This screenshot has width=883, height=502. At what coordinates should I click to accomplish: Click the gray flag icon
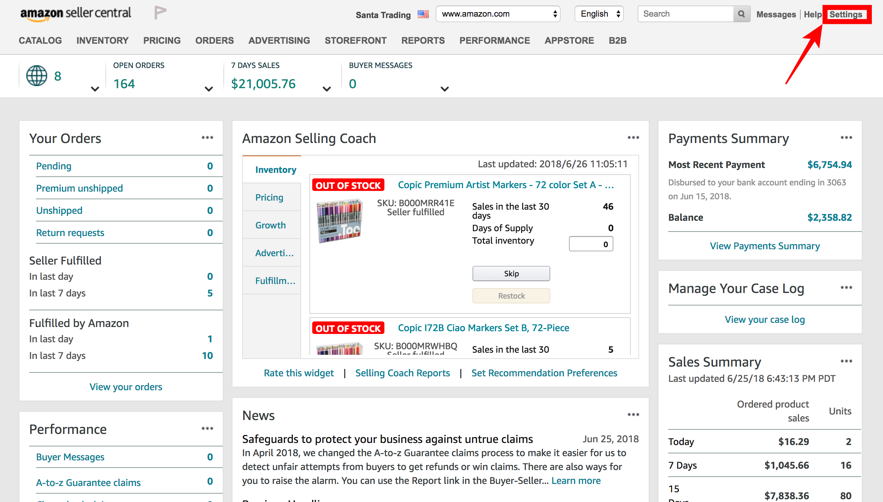(x=160, y=12)
